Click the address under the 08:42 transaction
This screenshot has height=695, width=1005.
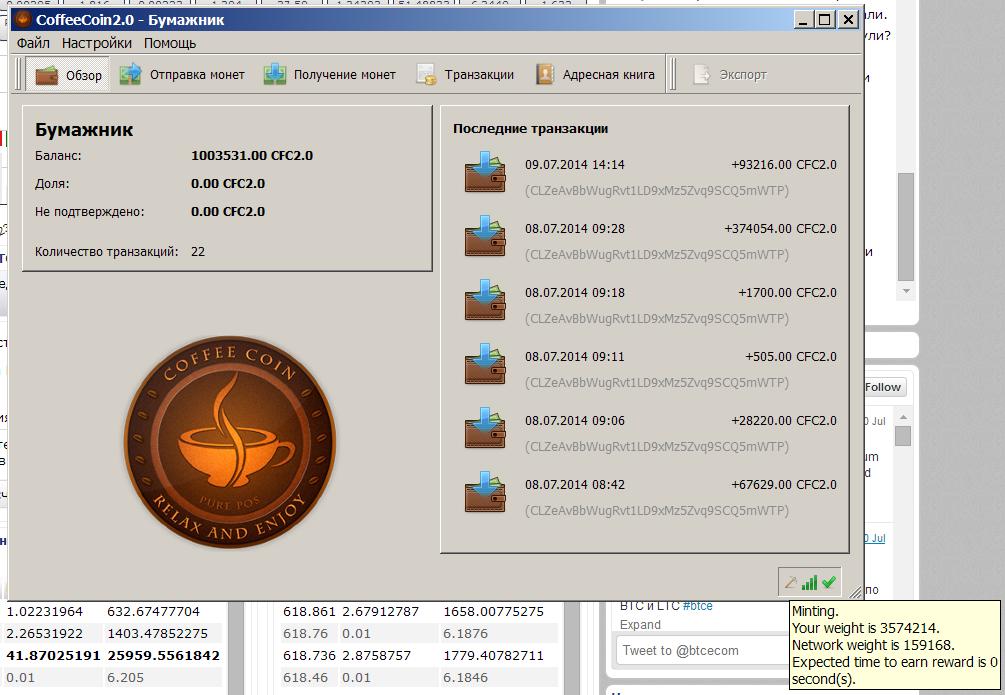[657, 511]
